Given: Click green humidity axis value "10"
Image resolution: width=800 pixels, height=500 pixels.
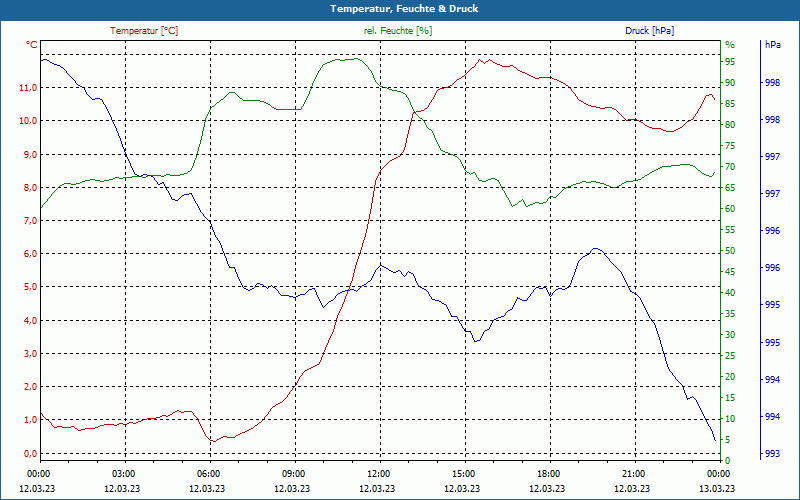Looking at the screenshot, I should click(x=730, y=419).
